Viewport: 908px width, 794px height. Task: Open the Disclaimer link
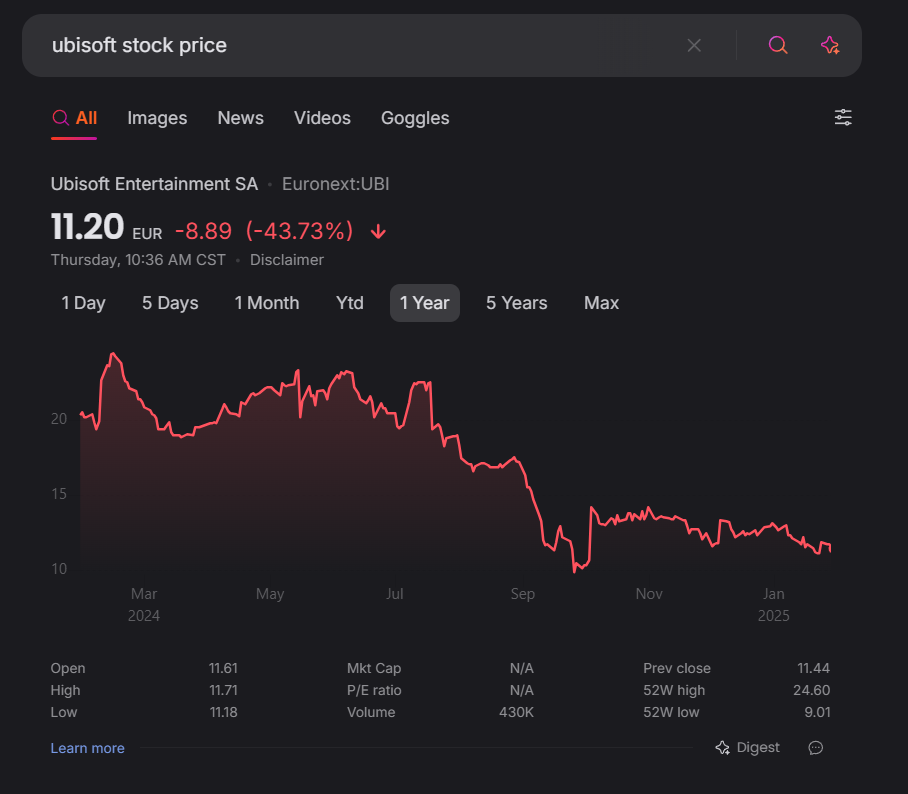pyautogui.click(x=287, y=260)
